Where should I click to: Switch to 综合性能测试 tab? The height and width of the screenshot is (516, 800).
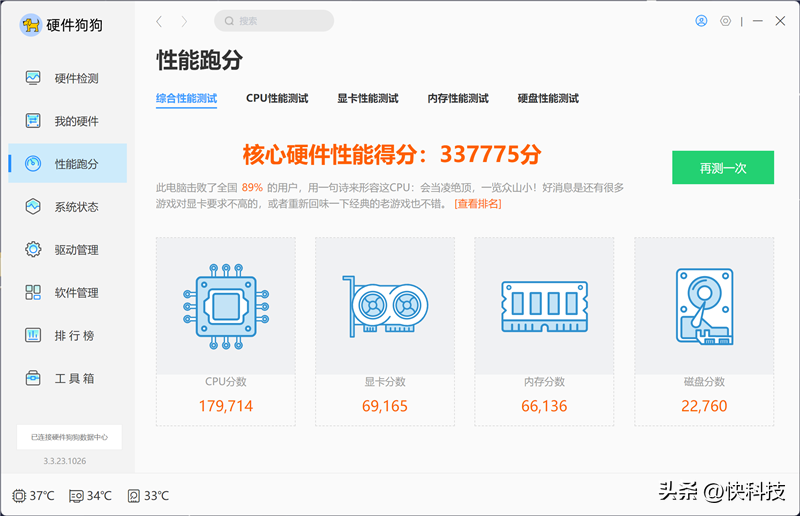pyautogui.click(x=186, y=99)
